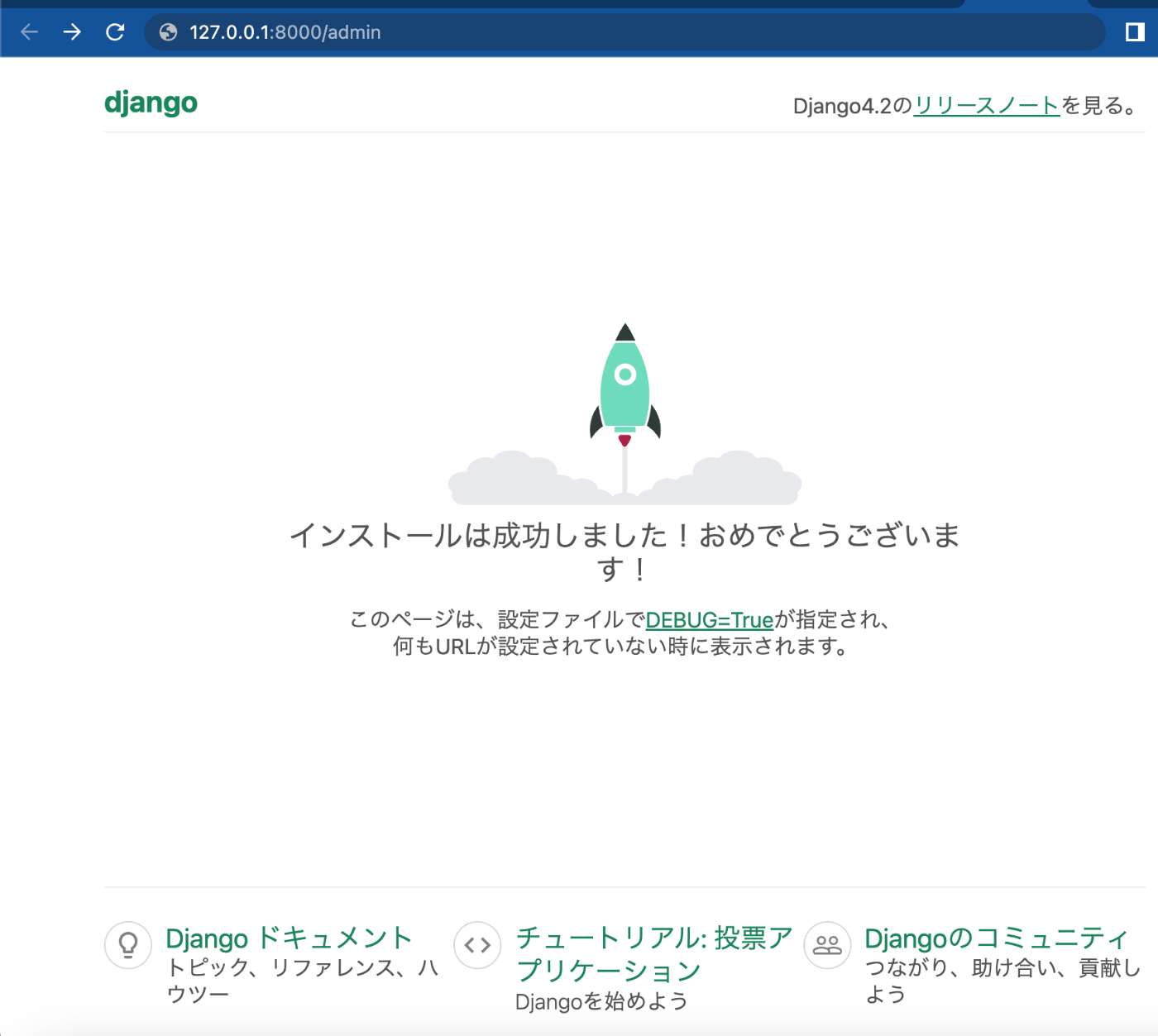Click the text トピック、リファレンス、ハウツー
This screenshot has height=1036, width=1158.
303,980
